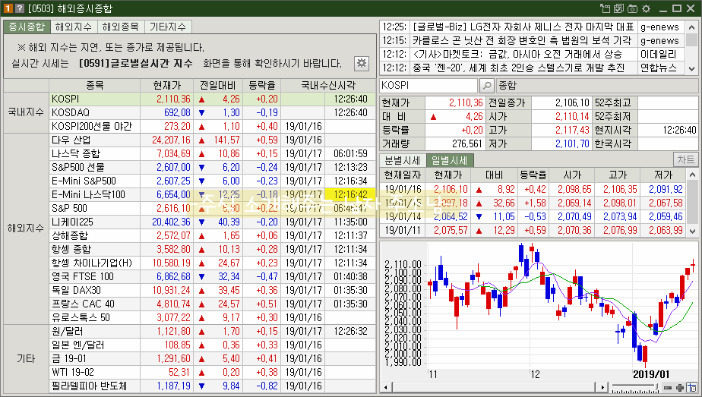Viewport: 702px width, 397px height.
Task: Select the 영국 FTSE 100 row
Action: pyautogui.click(x=213, y=276)
